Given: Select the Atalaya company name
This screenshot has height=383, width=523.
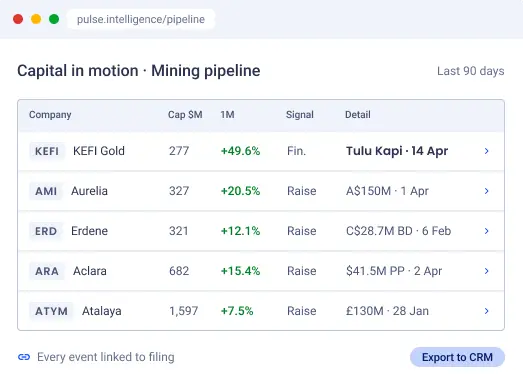Looking at the screenshot, I should 102,311.
